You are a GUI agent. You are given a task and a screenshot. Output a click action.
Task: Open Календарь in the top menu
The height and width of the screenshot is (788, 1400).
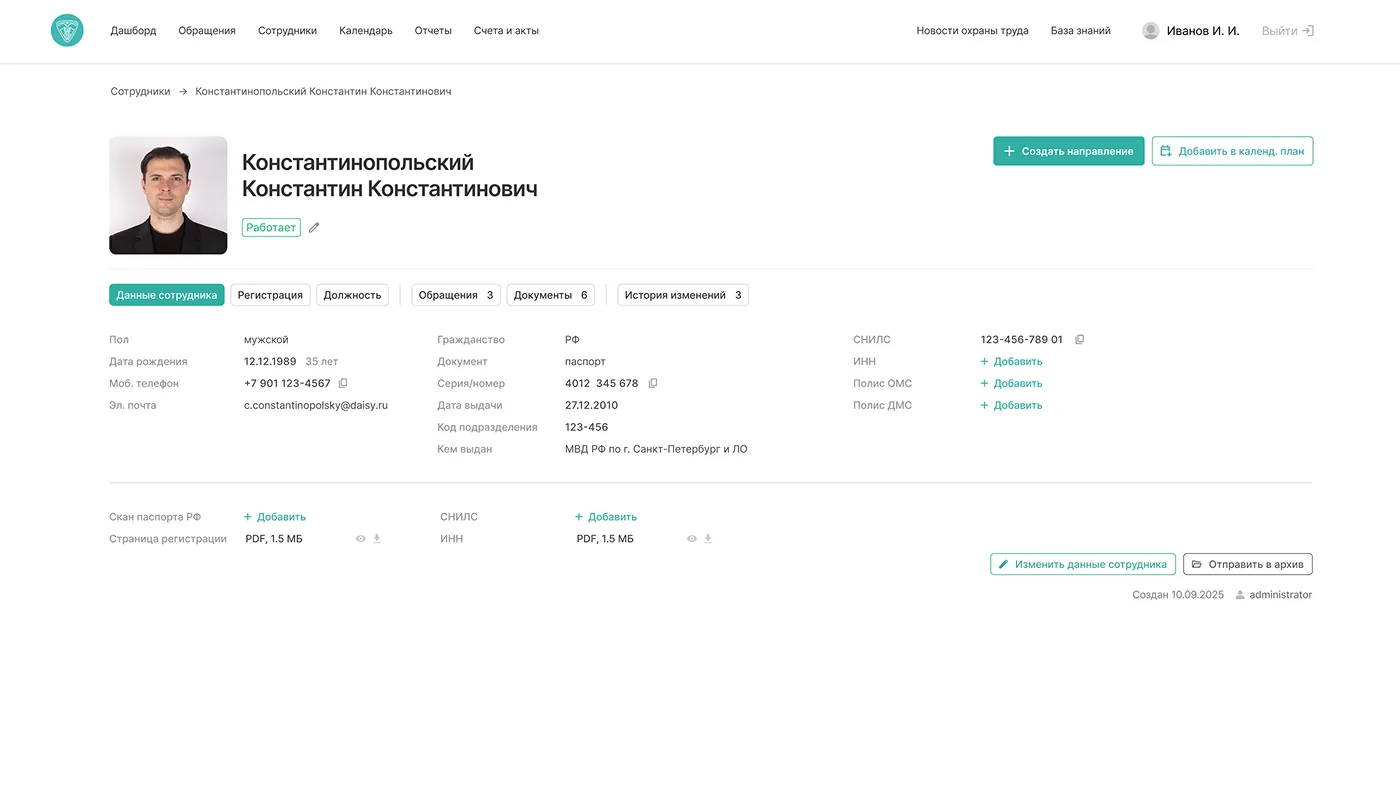365,31
